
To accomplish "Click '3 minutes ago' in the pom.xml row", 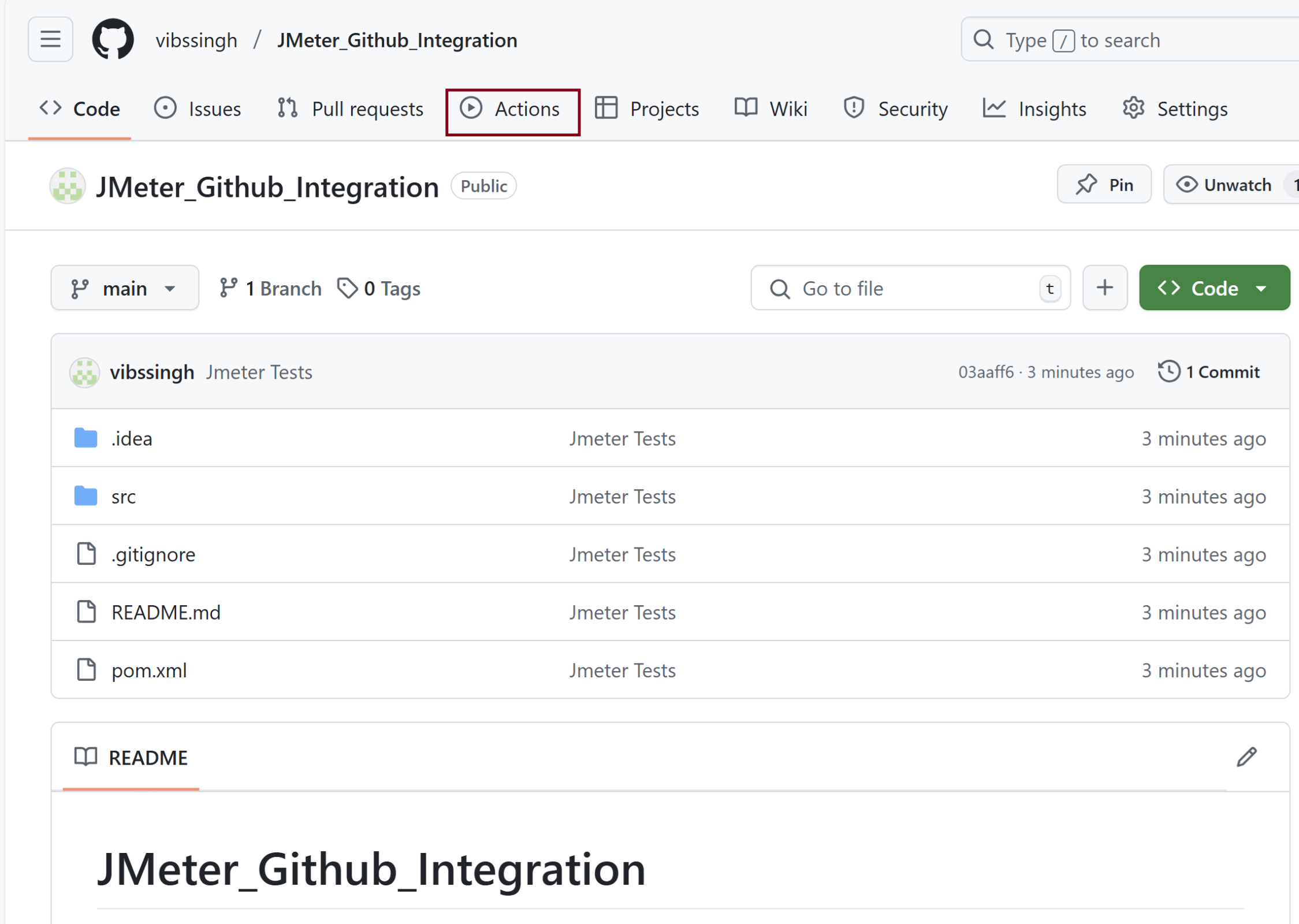I will click(1204, 670).
